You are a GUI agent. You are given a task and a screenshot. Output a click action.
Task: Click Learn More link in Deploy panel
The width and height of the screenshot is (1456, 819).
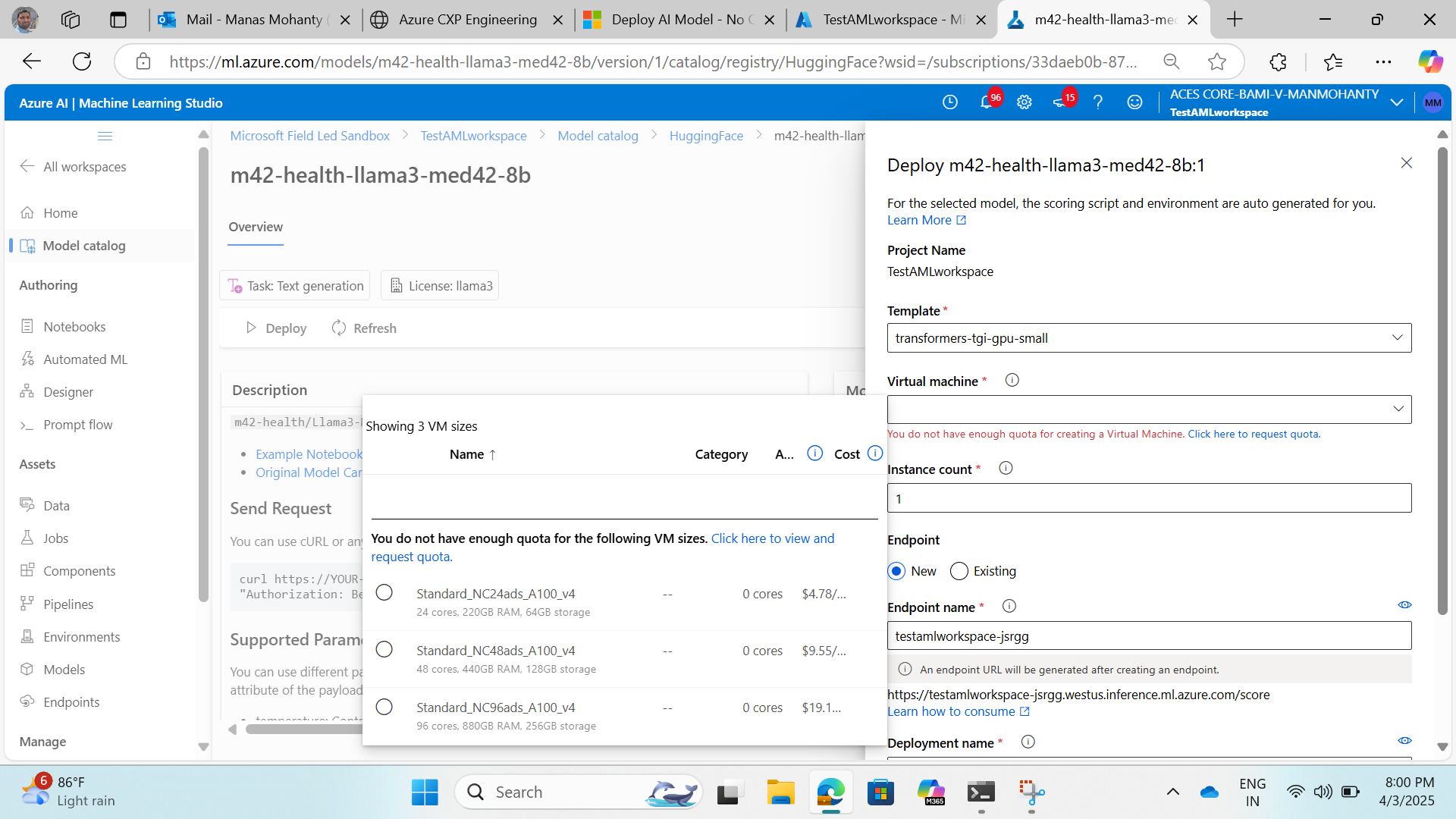pos(927,220)
